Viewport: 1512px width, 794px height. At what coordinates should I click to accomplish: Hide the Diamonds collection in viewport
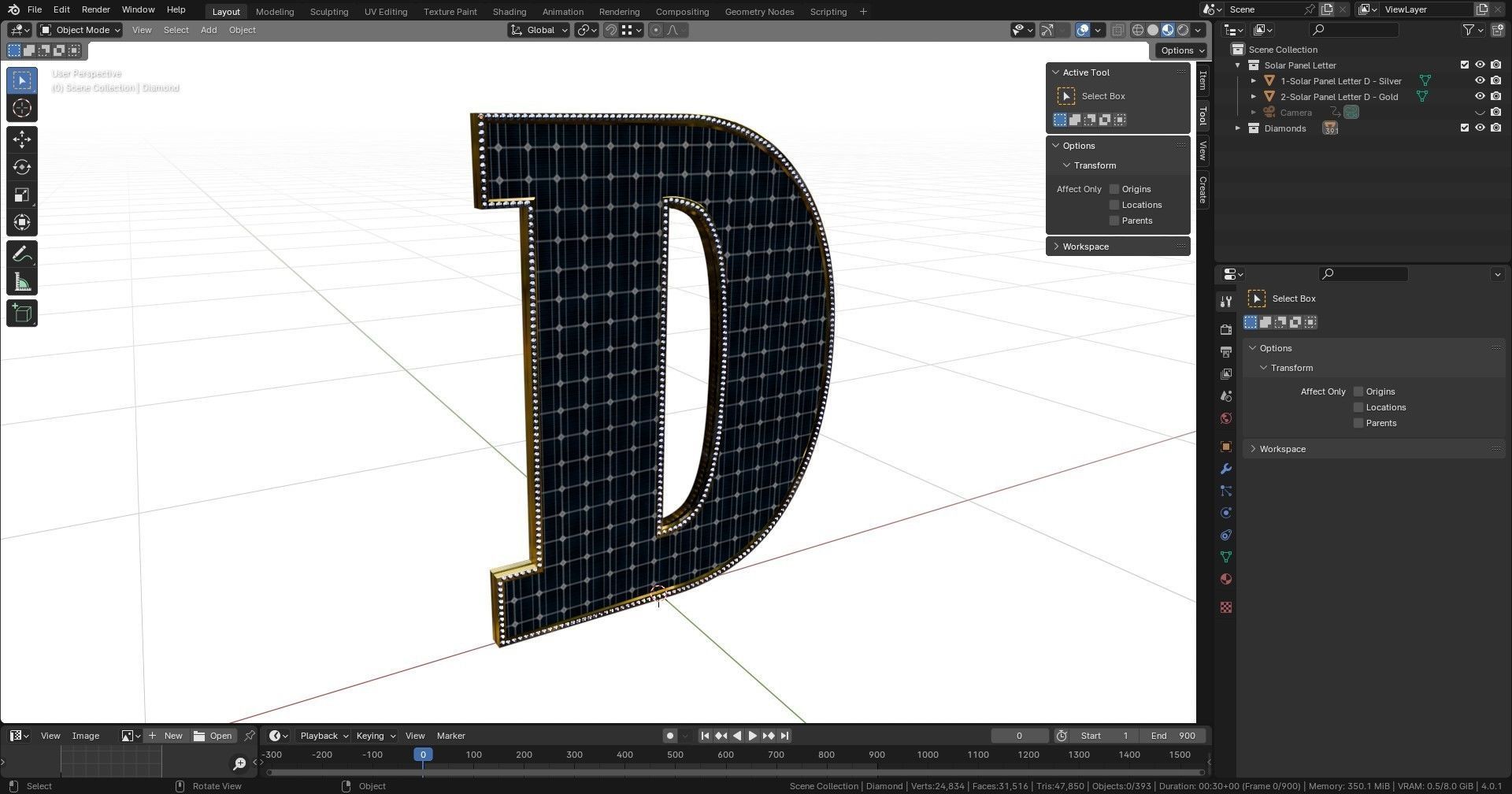point(1480,128)
